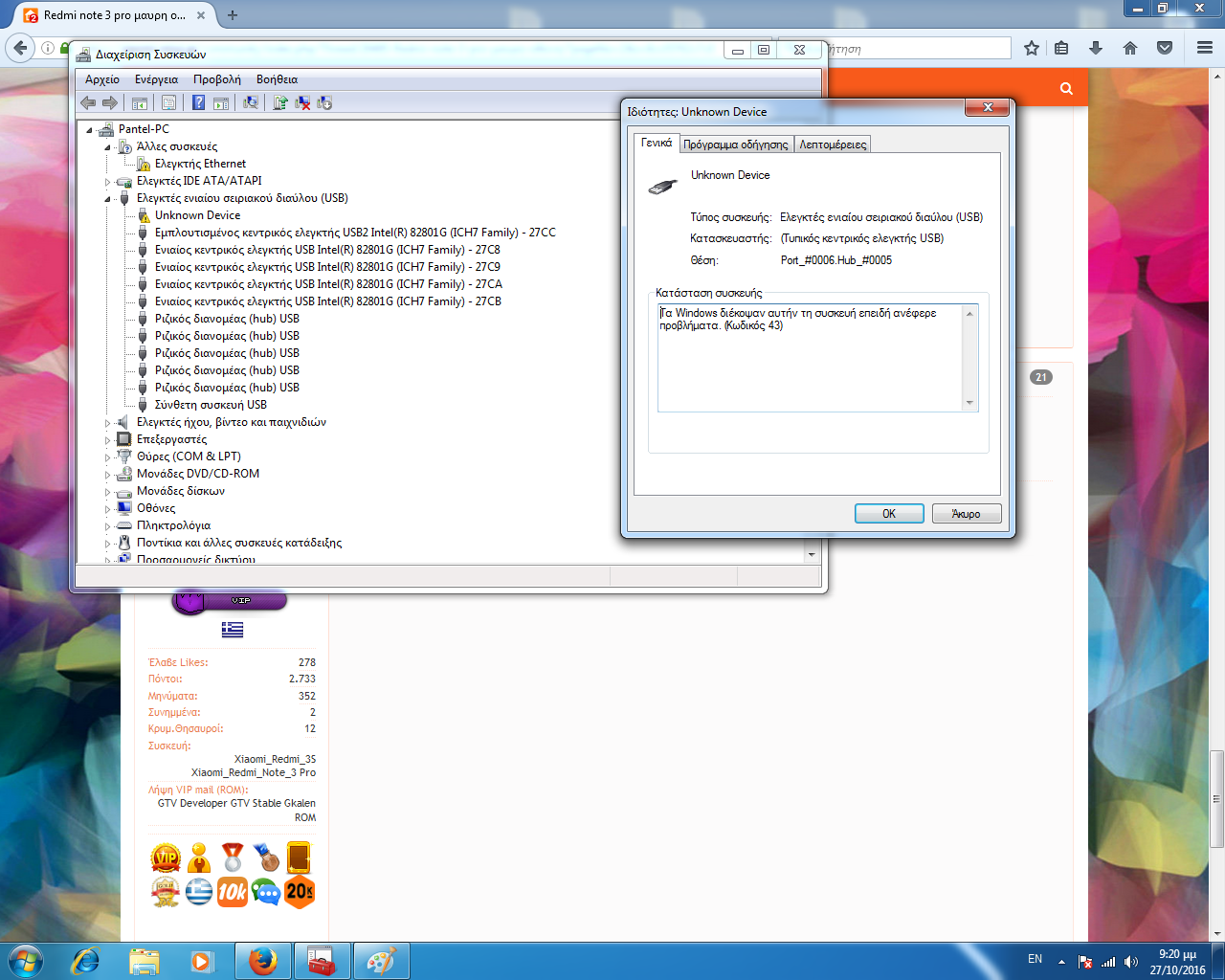Expand the Ελεγκτές IDE ATA/ATAPI node
The image size is (1225, 980).
pos(107,182)
